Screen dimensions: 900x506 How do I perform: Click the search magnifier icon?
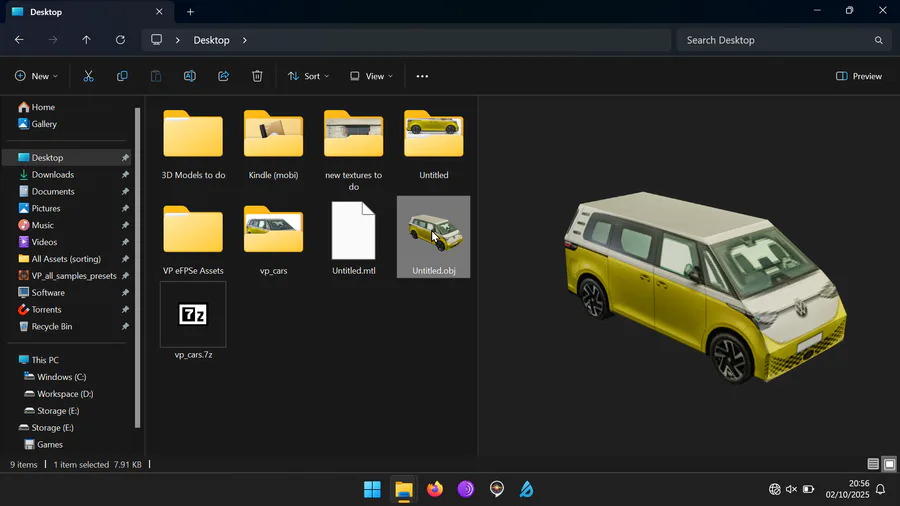click(x=878, y=40)
